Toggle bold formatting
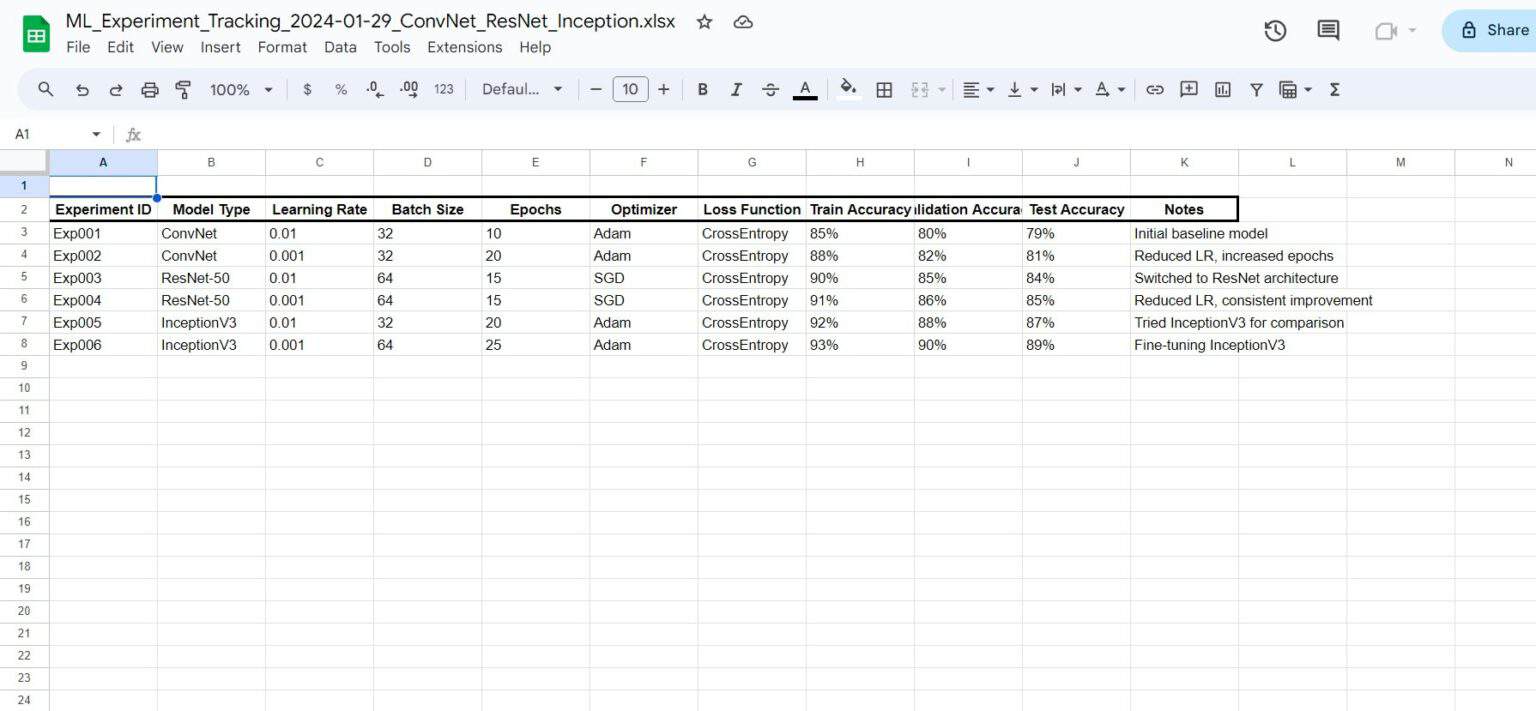The height and width of the screenshot is (711, 1536). [x=702, y=90]
